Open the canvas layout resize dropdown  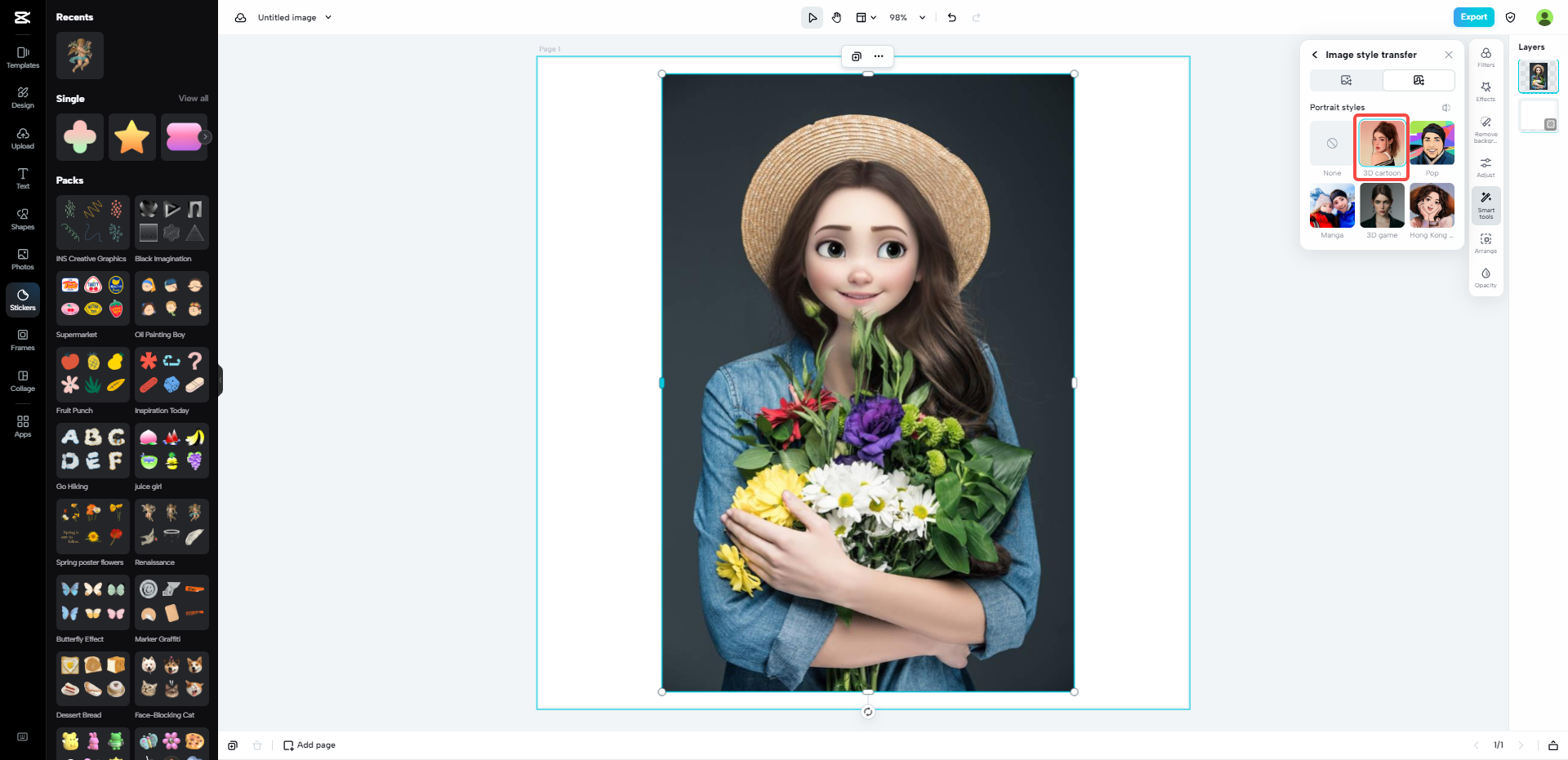pos(866,17)
